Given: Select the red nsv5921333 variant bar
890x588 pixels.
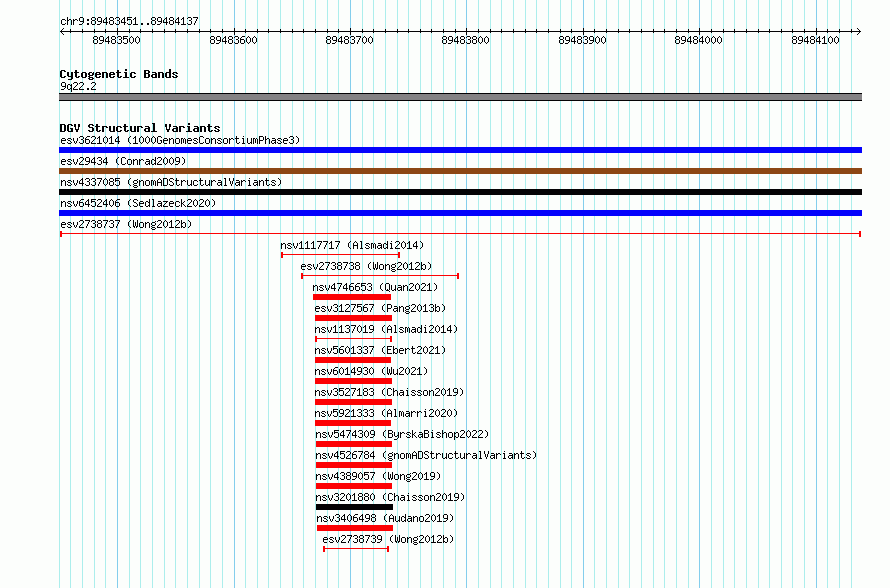Looking at the screenshot, I should tap(353, 423).
